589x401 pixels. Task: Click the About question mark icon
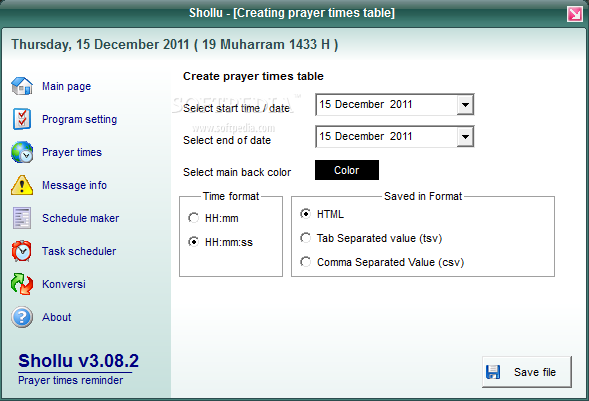tap(22, 317)
